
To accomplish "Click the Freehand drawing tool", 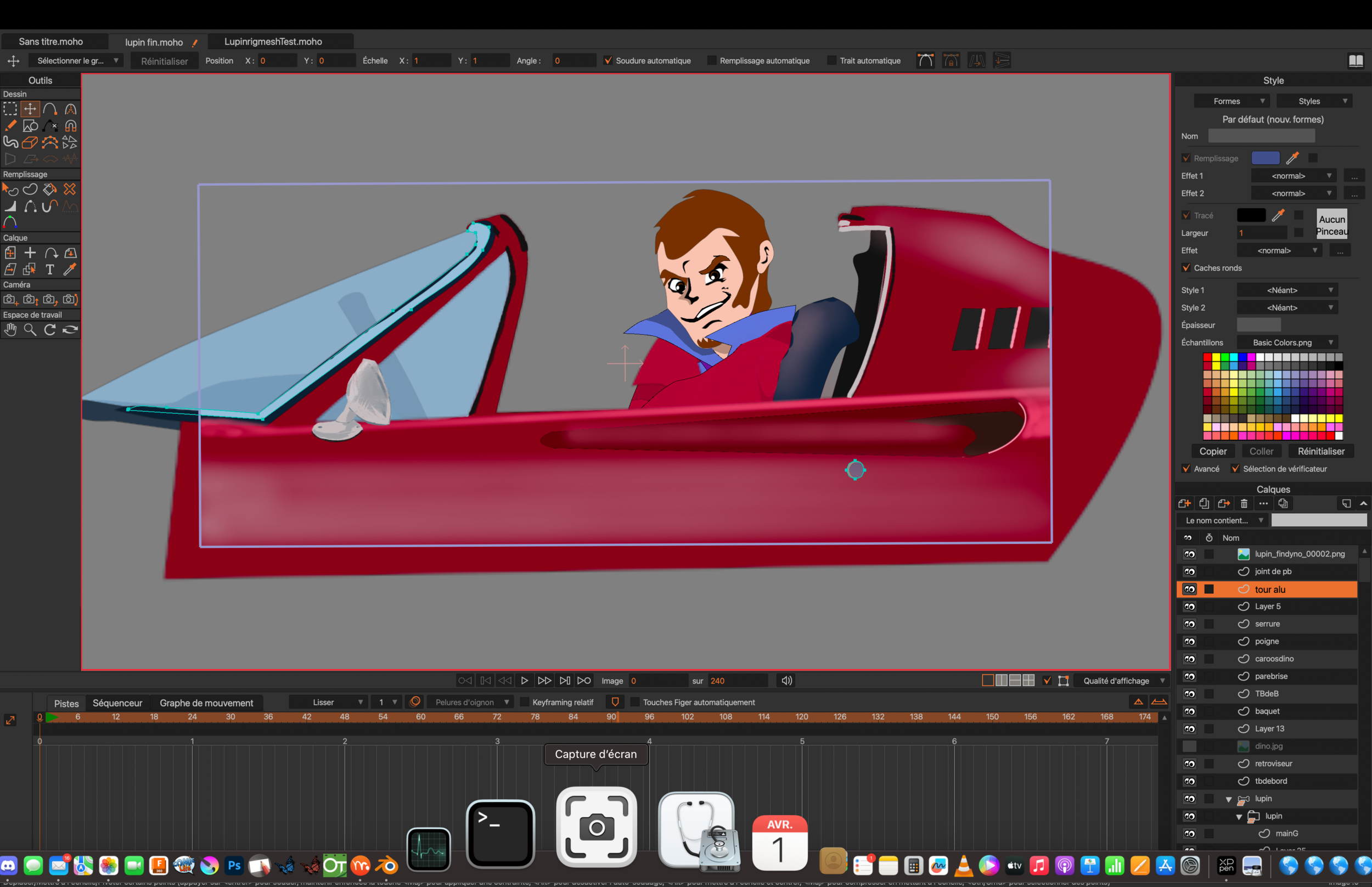I will [x=10, y=142].
